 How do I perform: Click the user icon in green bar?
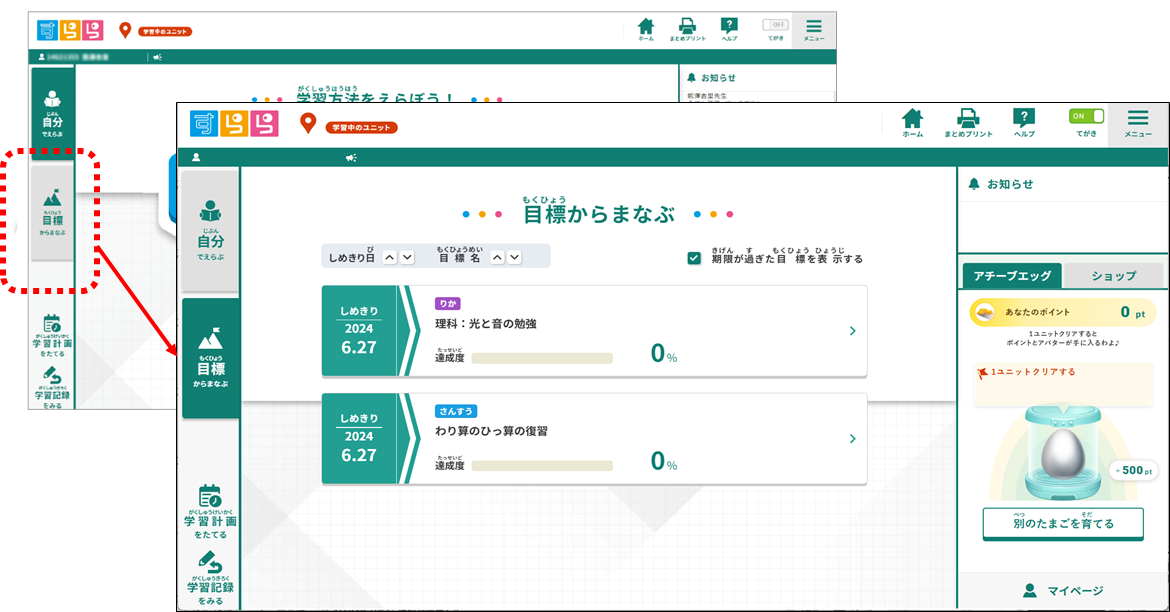tap(196, 157)
